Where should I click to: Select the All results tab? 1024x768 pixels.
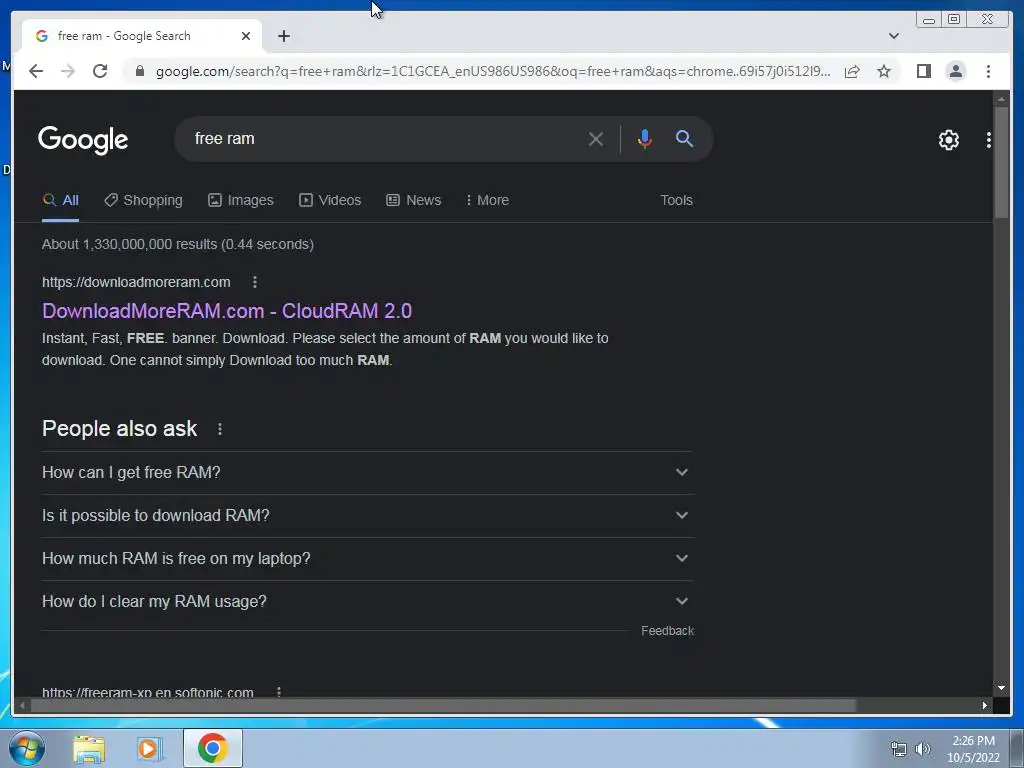[x=61, y=200]
